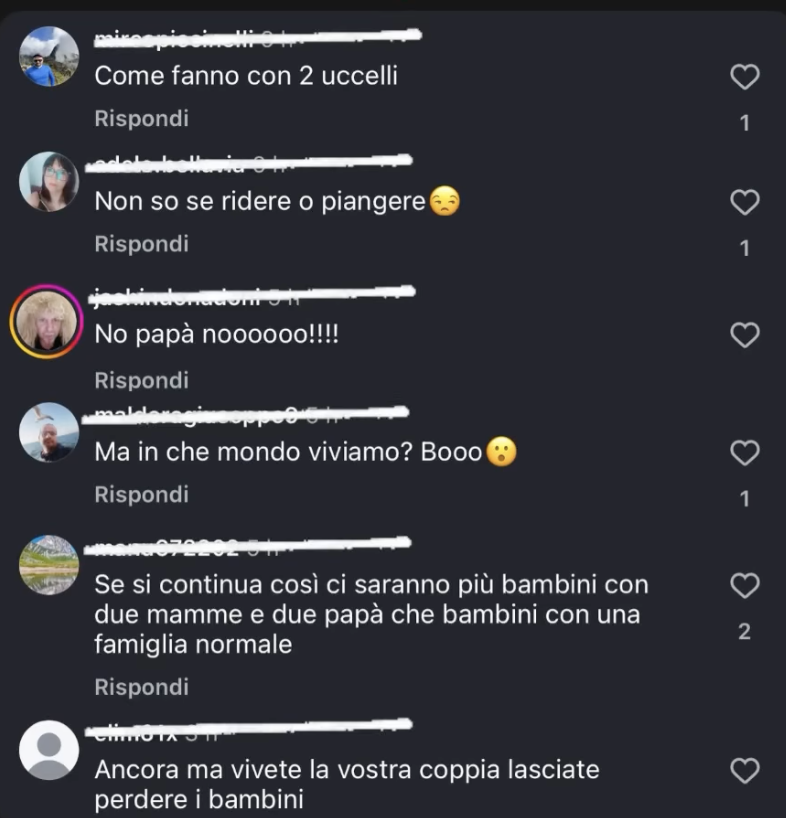Screen dimensions: 786x818
Task: Open mountain landscape profile picture
Action: (x=49, y=565)
